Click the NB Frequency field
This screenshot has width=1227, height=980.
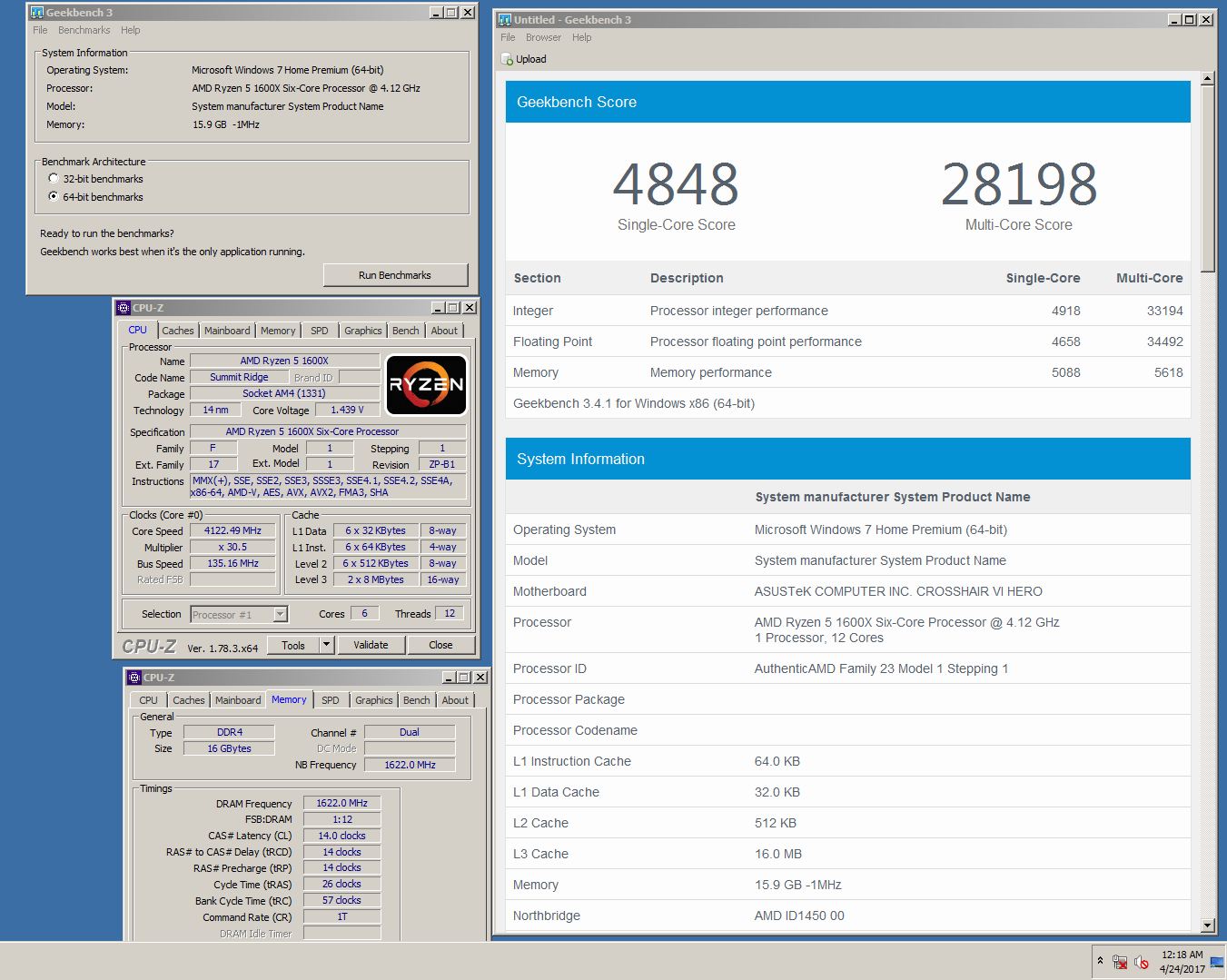click(x=410, y=765)
